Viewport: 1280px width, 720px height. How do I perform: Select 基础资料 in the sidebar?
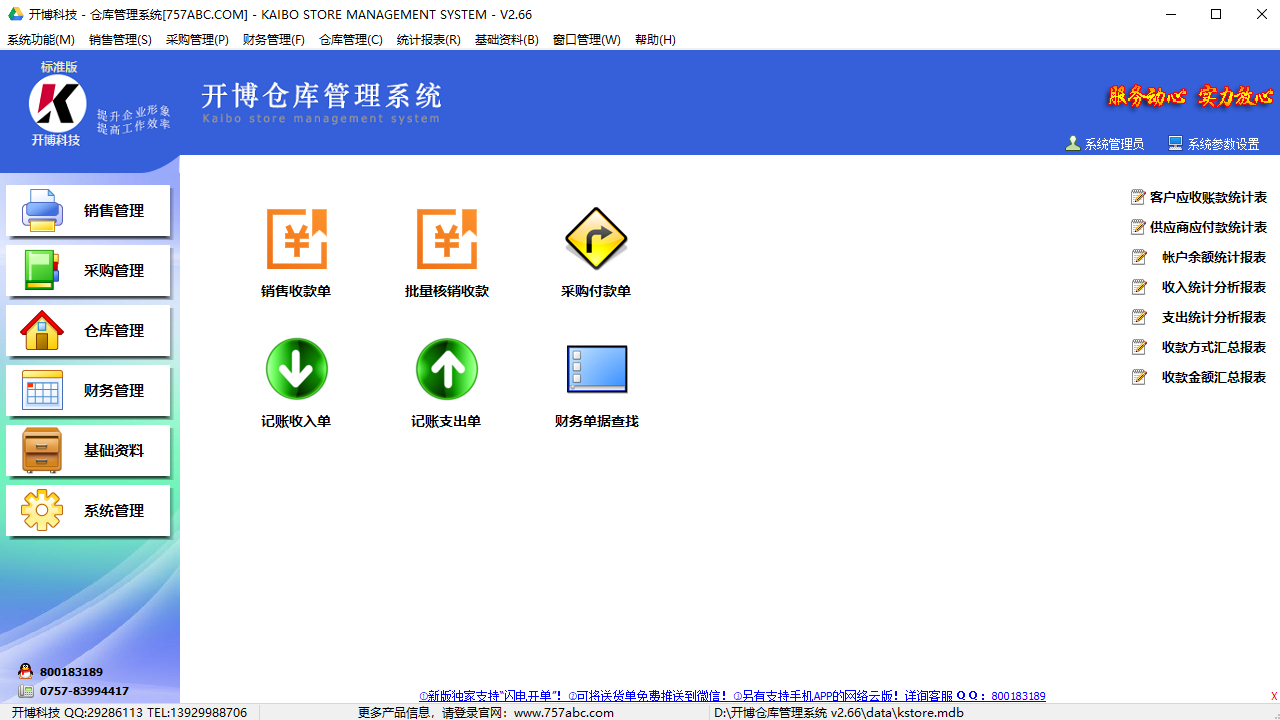click(x=88, y=450)
